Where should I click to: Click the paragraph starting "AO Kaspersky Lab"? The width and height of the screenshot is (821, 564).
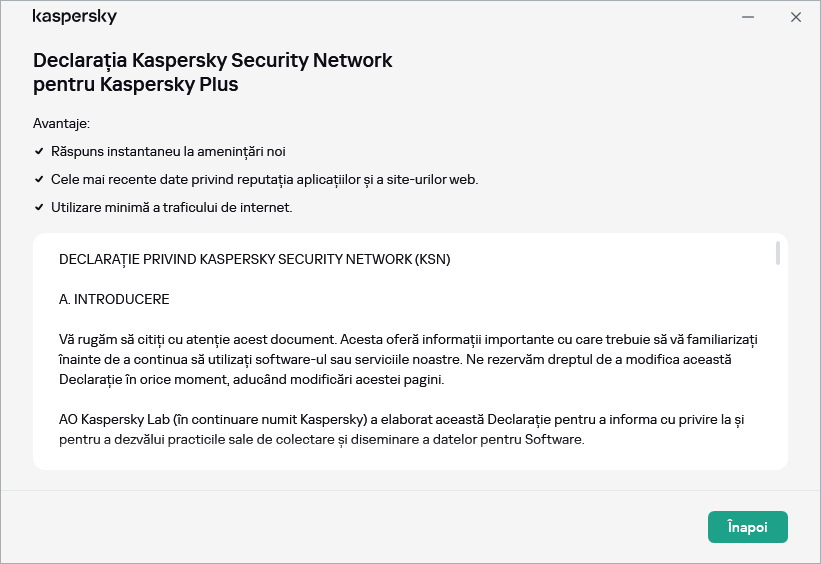[x=400, y=430]
